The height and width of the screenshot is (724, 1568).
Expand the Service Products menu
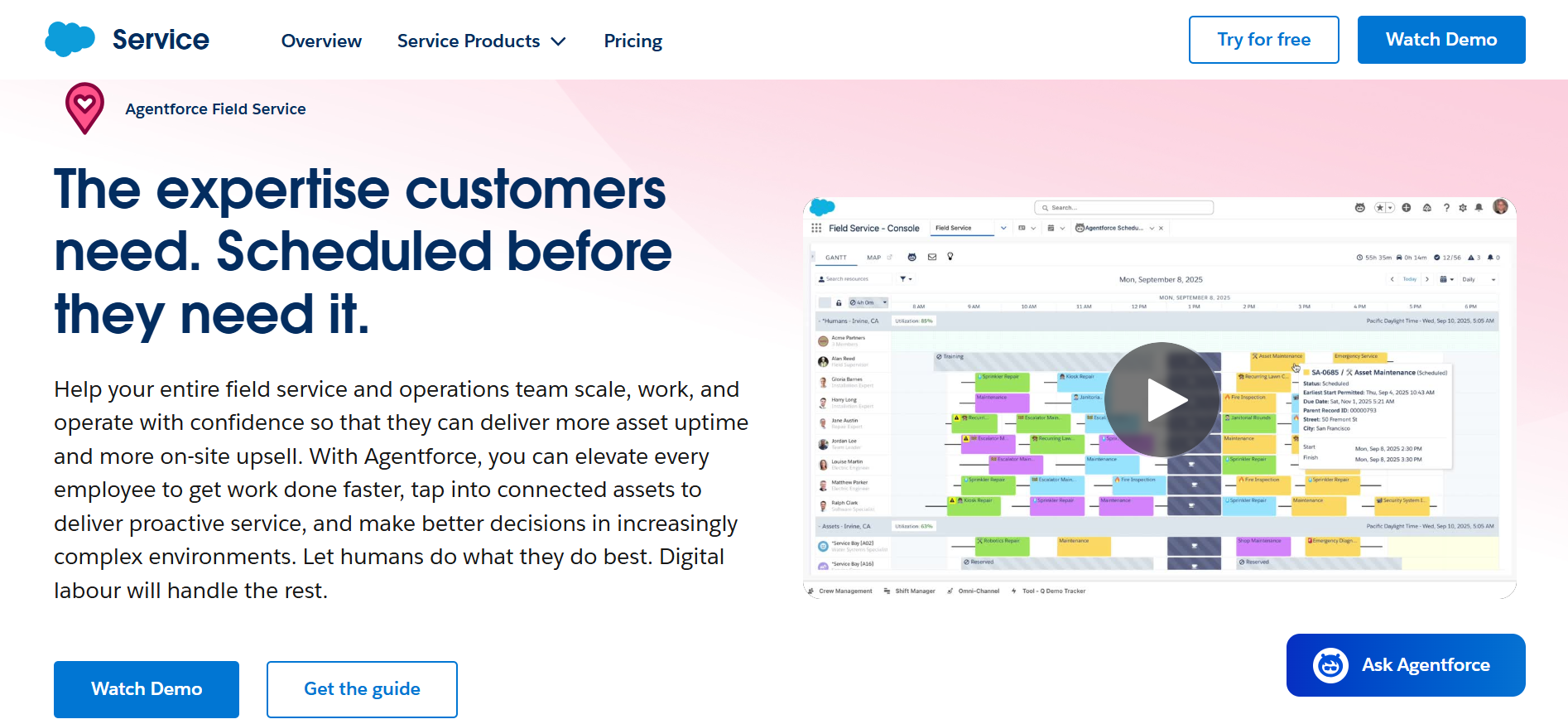coord(481,41)
